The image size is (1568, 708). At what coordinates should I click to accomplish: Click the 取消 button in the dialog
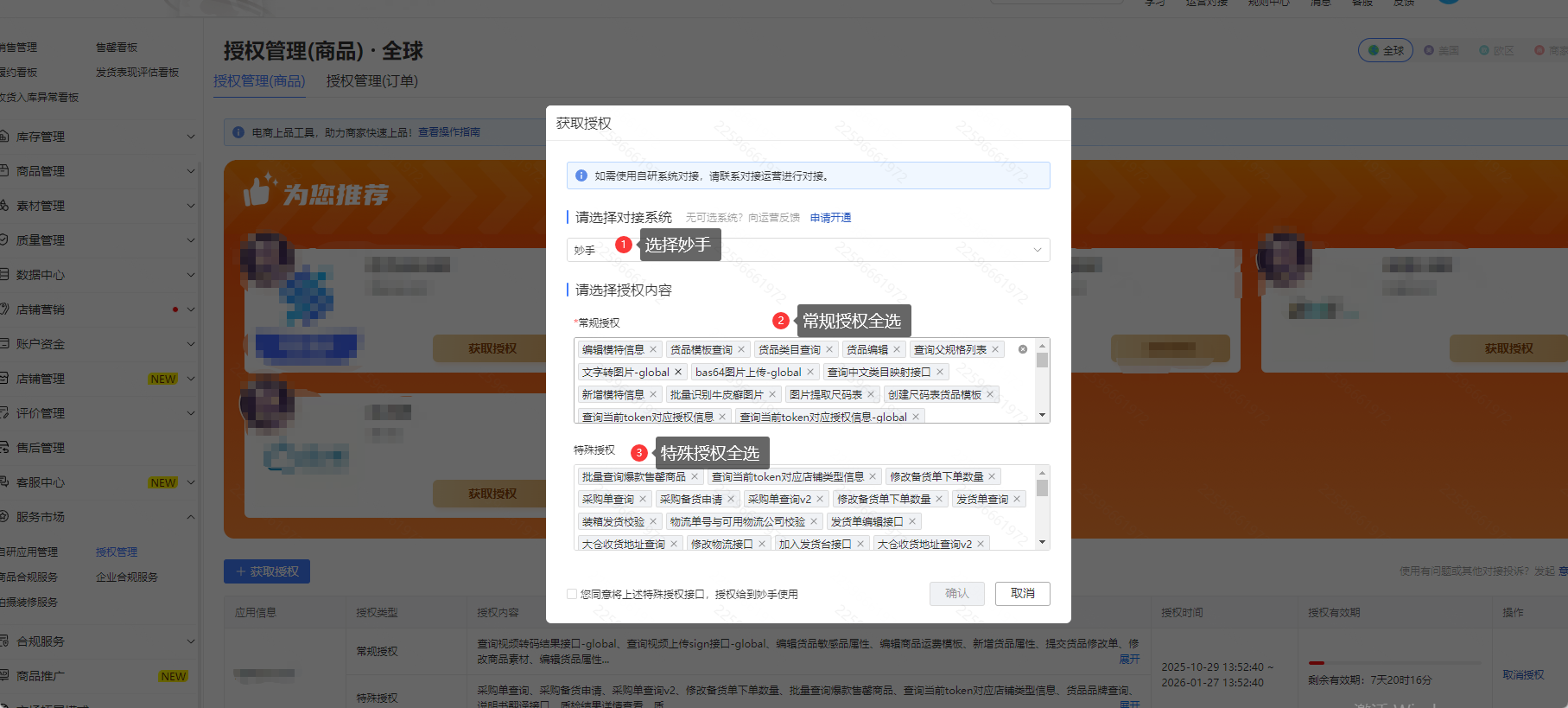(1022, 593)
